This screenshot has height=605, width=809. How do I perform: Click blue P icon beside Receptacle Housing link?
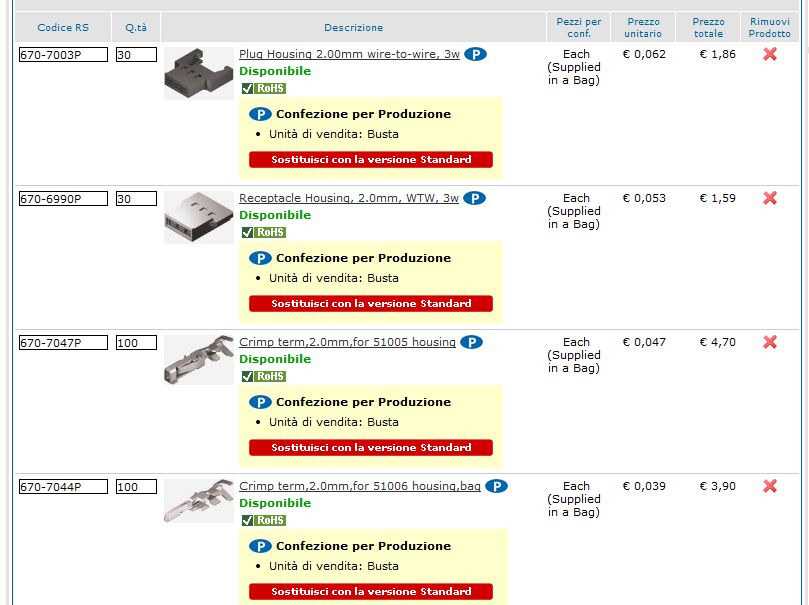pyautogui.click(x=474, y=198)
